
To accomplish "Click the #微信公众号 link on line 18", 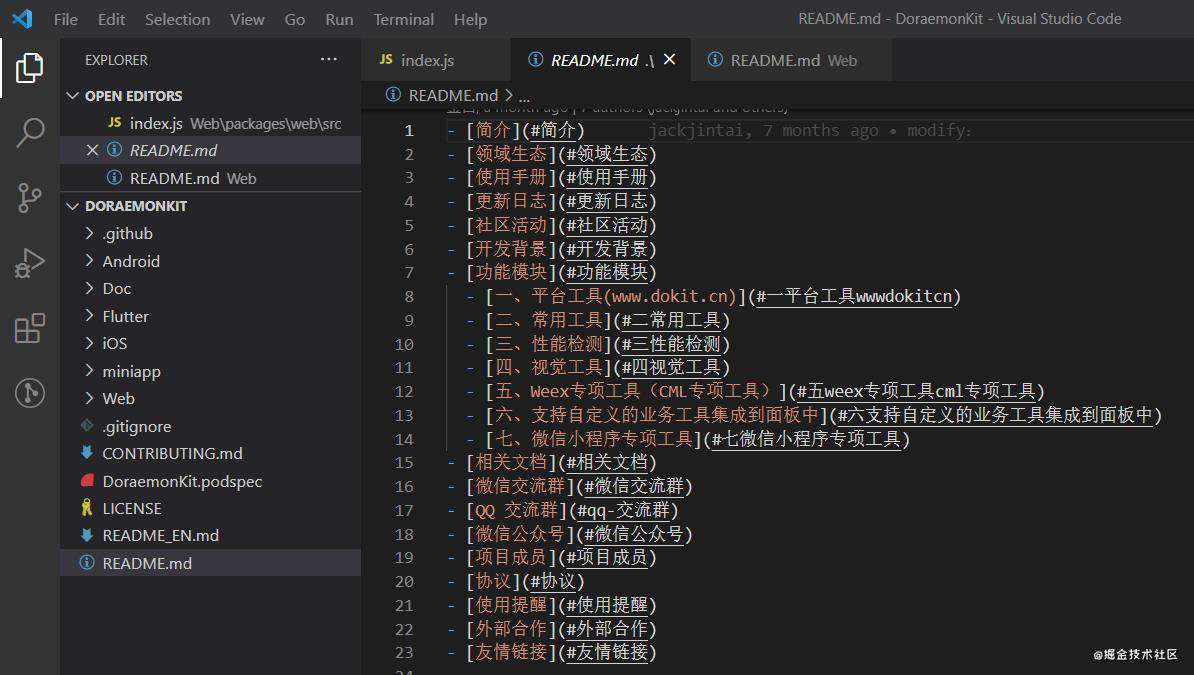I will (634, 533).
